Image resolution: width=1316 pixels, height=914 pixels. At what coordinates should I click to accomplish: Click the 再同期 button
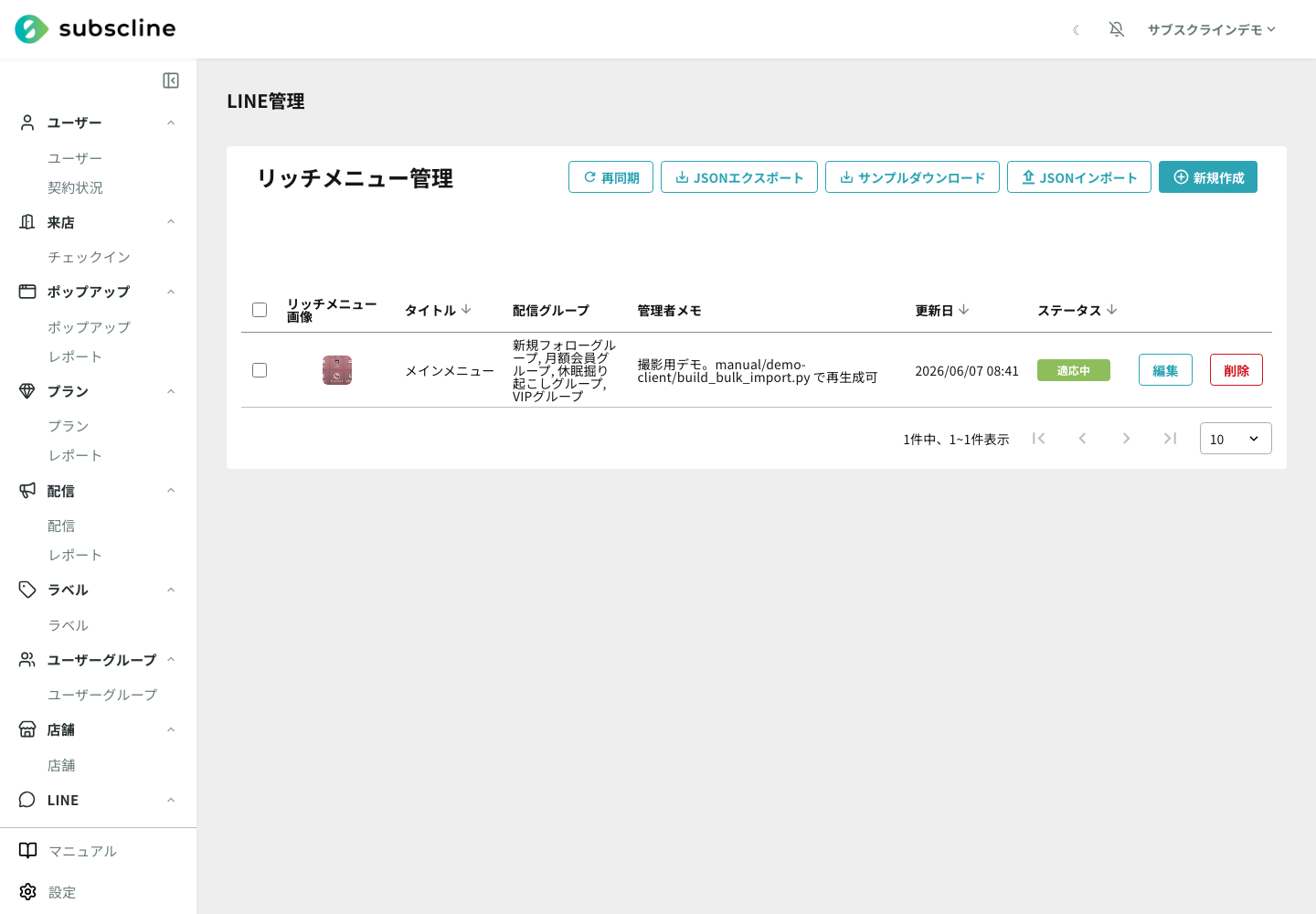point(610,177)
